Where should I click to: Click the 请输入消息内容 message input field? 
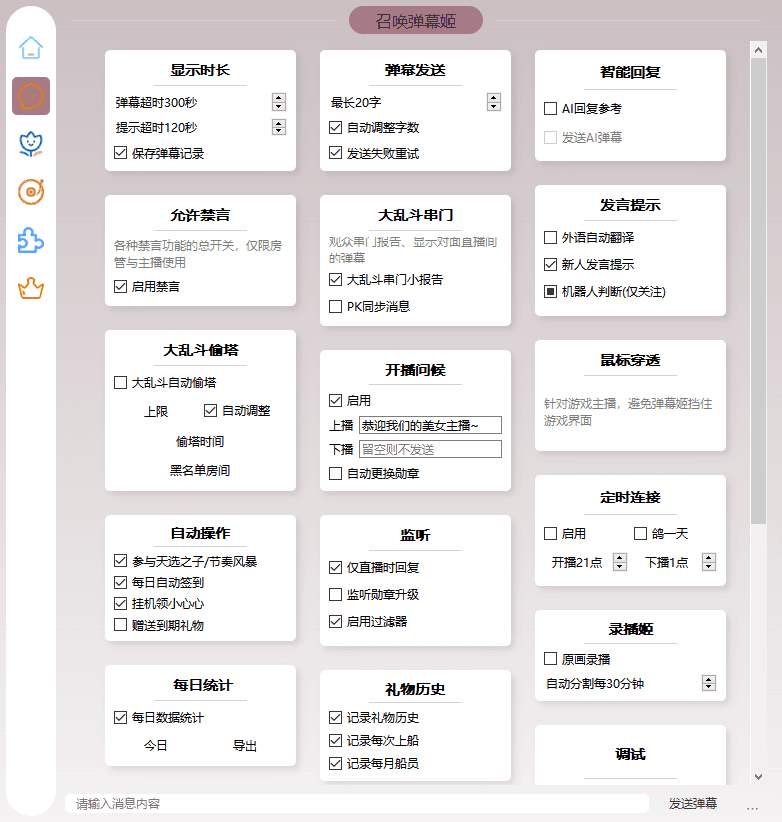pyautogui.click(x=355, y=803)
